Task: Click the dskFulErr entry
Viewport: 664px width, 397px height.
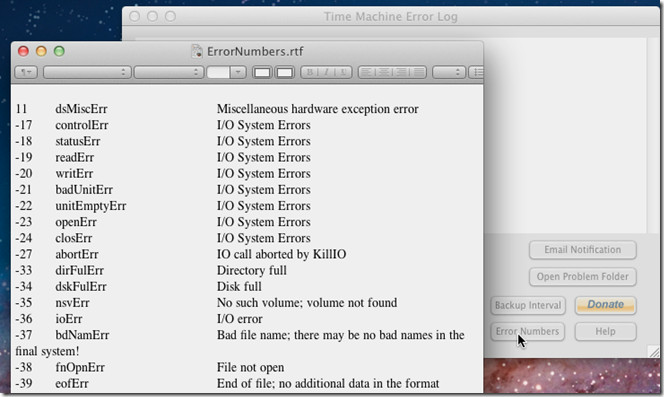Action: point(81,286)
